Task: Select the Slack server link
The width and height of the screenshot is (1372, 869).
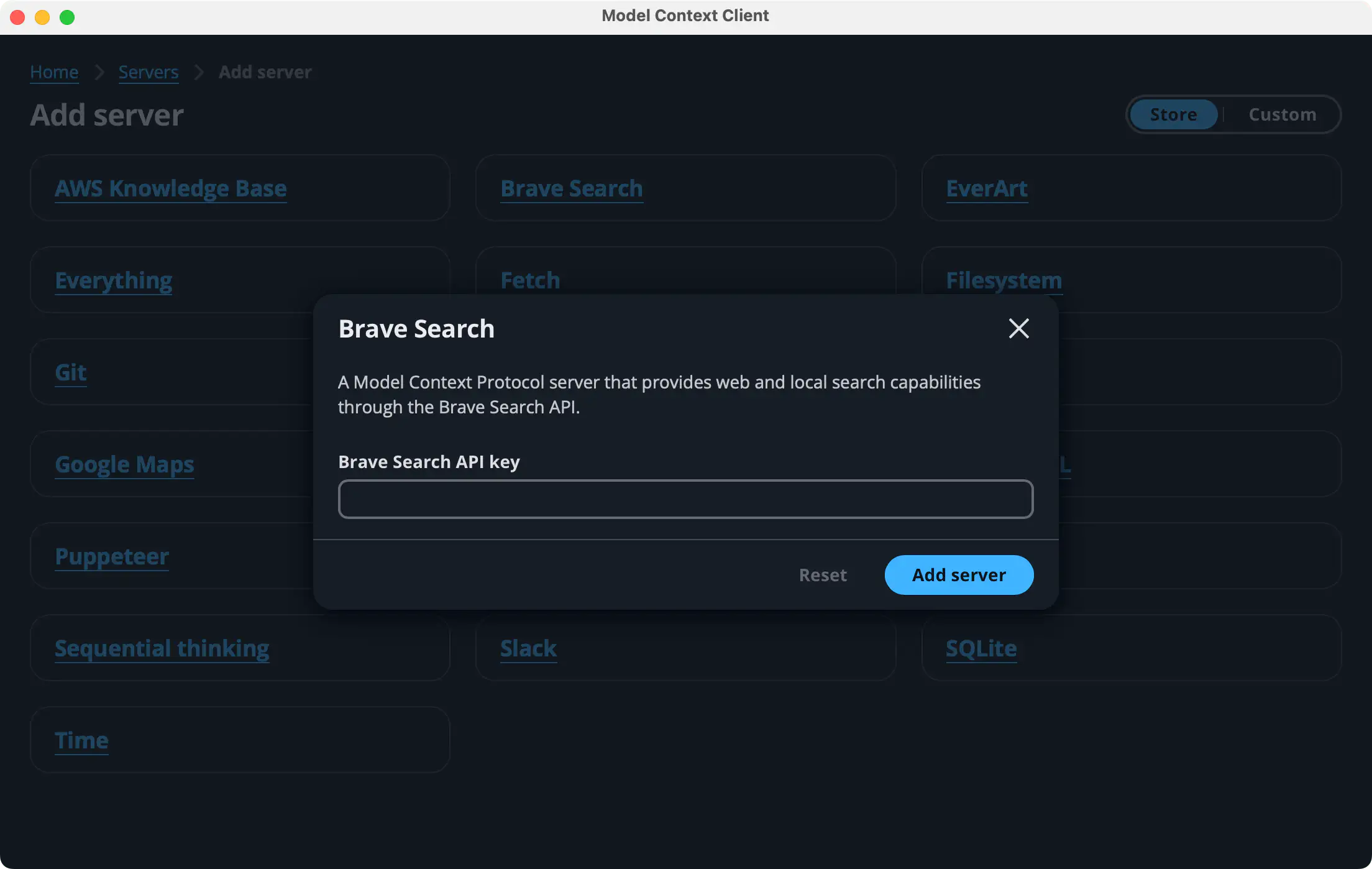Action: [528, 648]
